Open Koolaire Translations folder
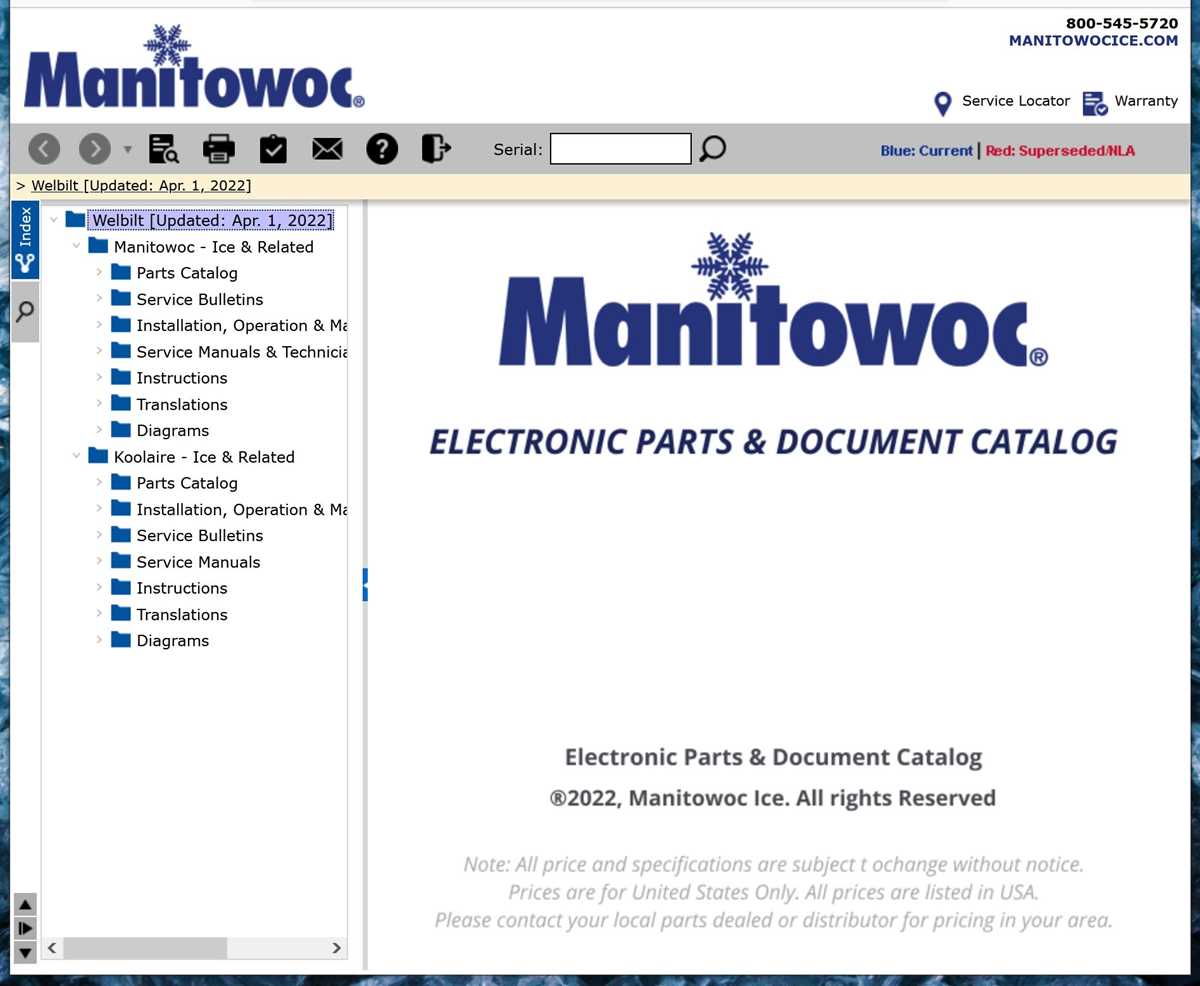The width and height of the screenshot is (1200, 986). click(x=182, y=614)
